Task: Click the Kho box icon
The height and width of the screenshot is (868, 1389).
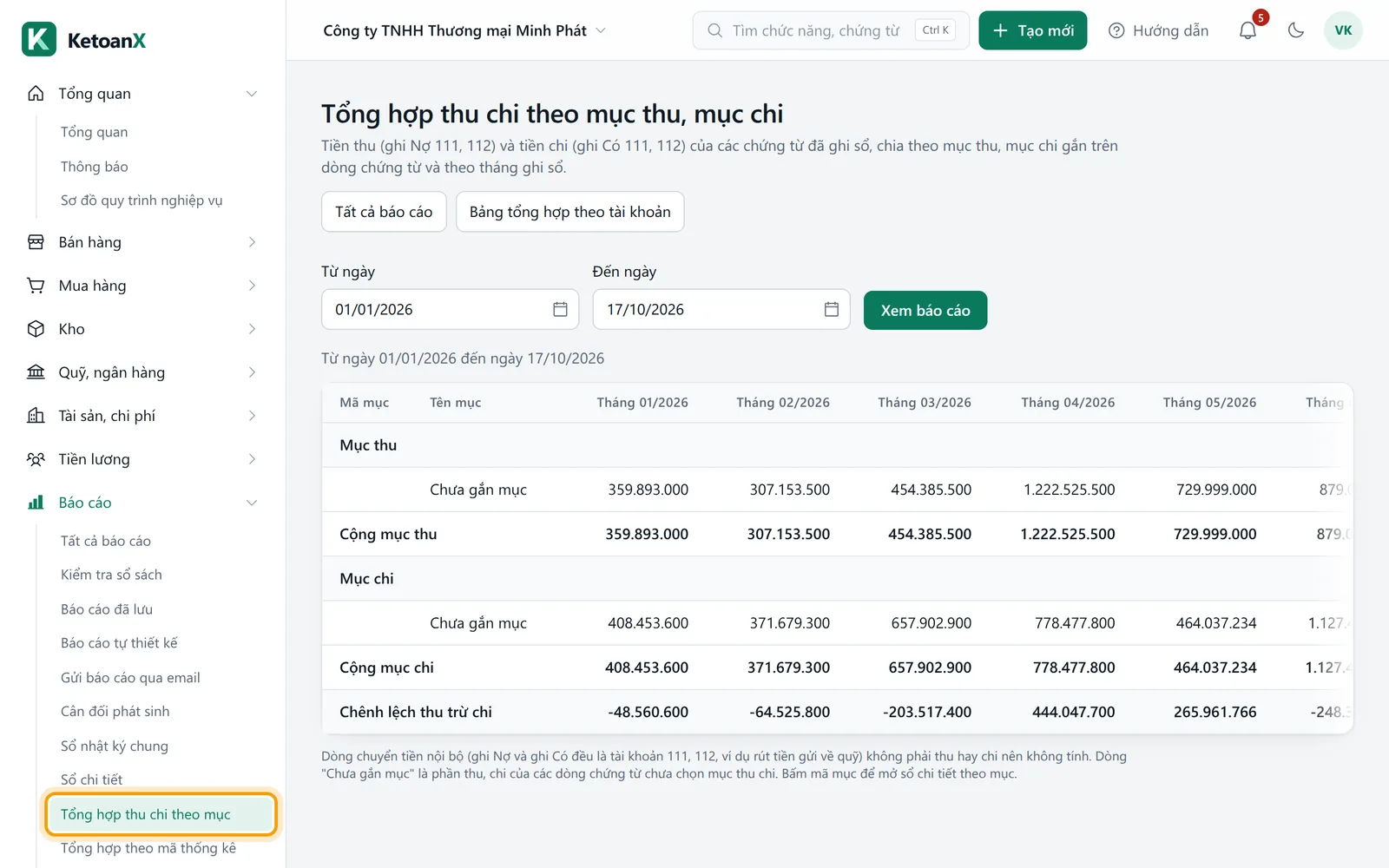Action: [x=36, y=329]
